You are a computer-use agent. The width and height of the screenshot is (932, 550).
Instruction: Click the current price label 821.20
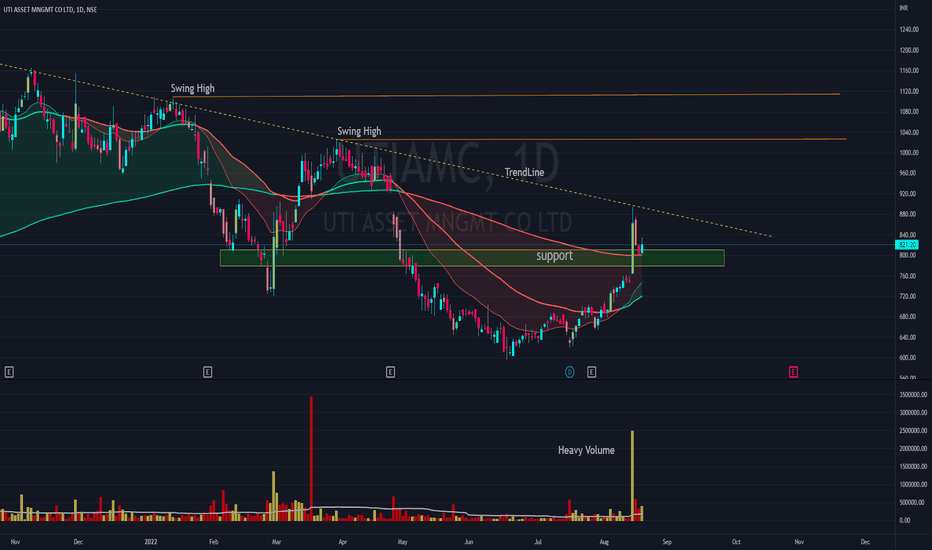tap(907, 245)
